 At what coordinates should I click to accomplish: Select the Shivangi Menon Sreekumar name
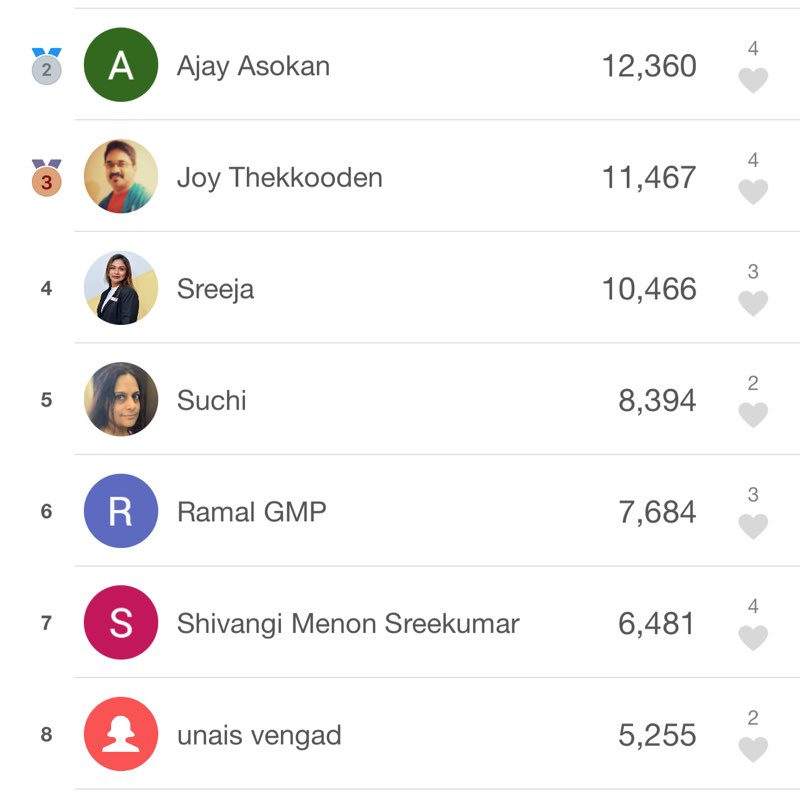click(348, 624)
